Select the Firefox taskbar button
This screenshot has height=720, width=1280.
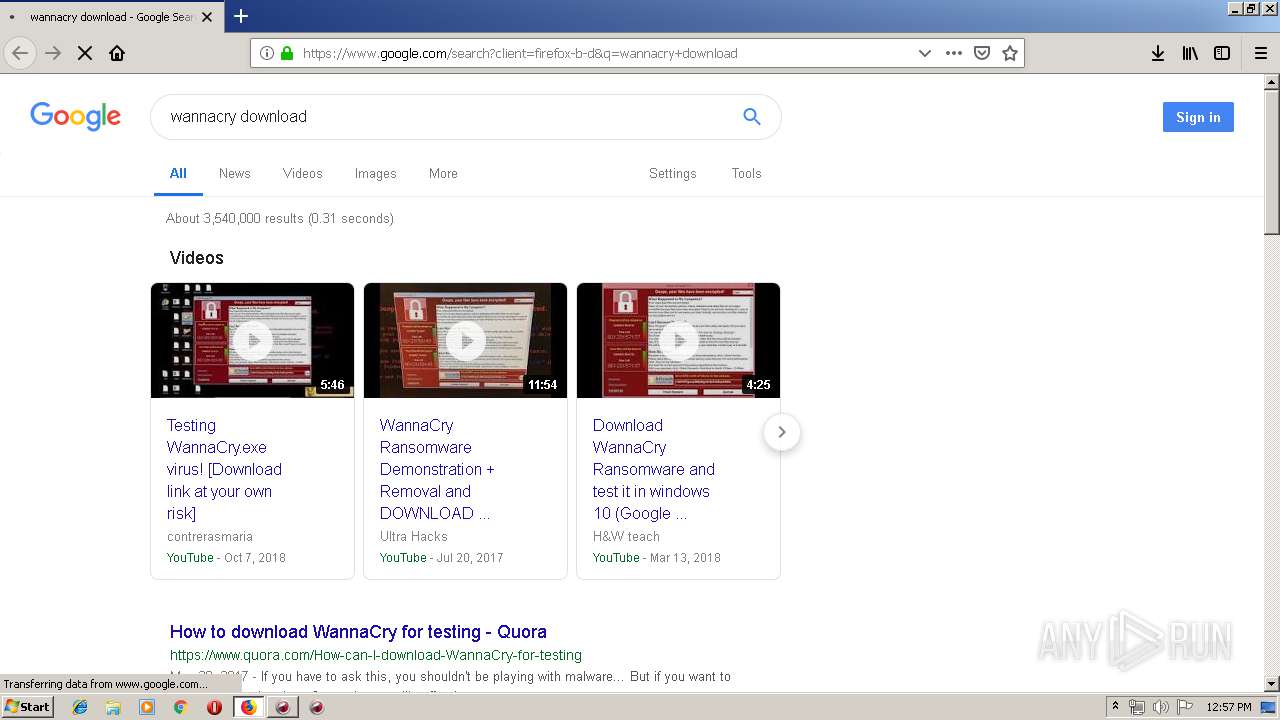248,707
